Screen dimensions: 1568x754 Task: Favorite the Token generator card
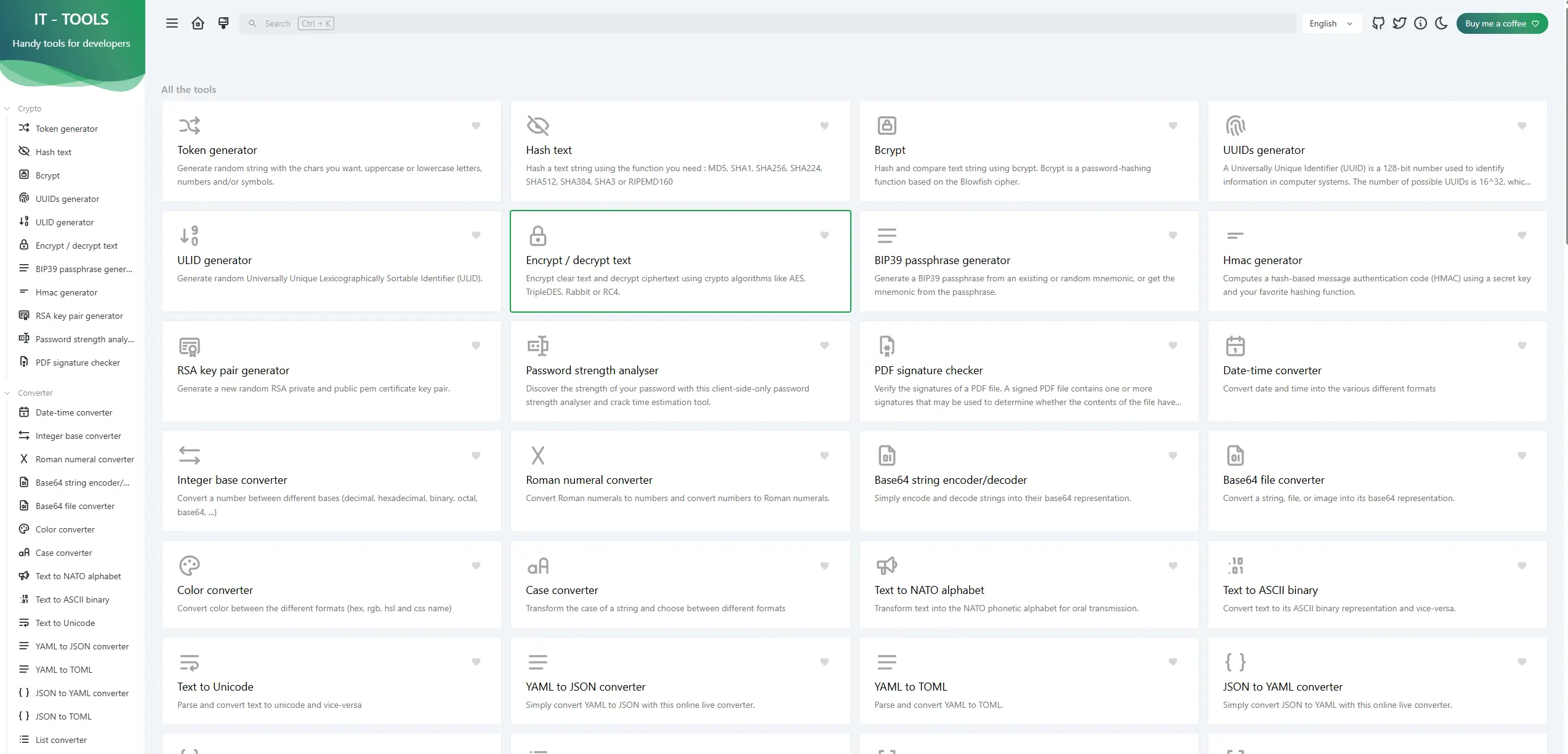476,126
